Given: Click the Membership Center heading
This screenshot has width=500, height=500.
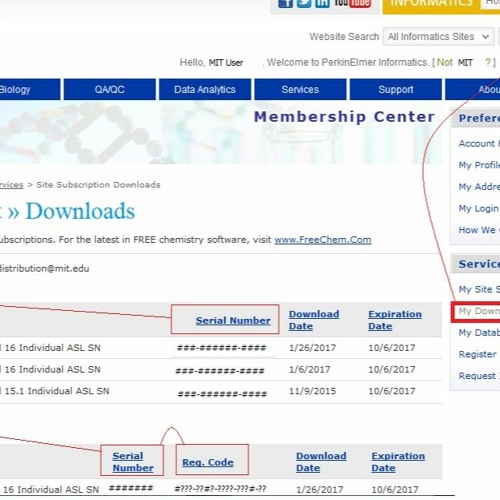Looking at the screenshot, I should 344,117.
